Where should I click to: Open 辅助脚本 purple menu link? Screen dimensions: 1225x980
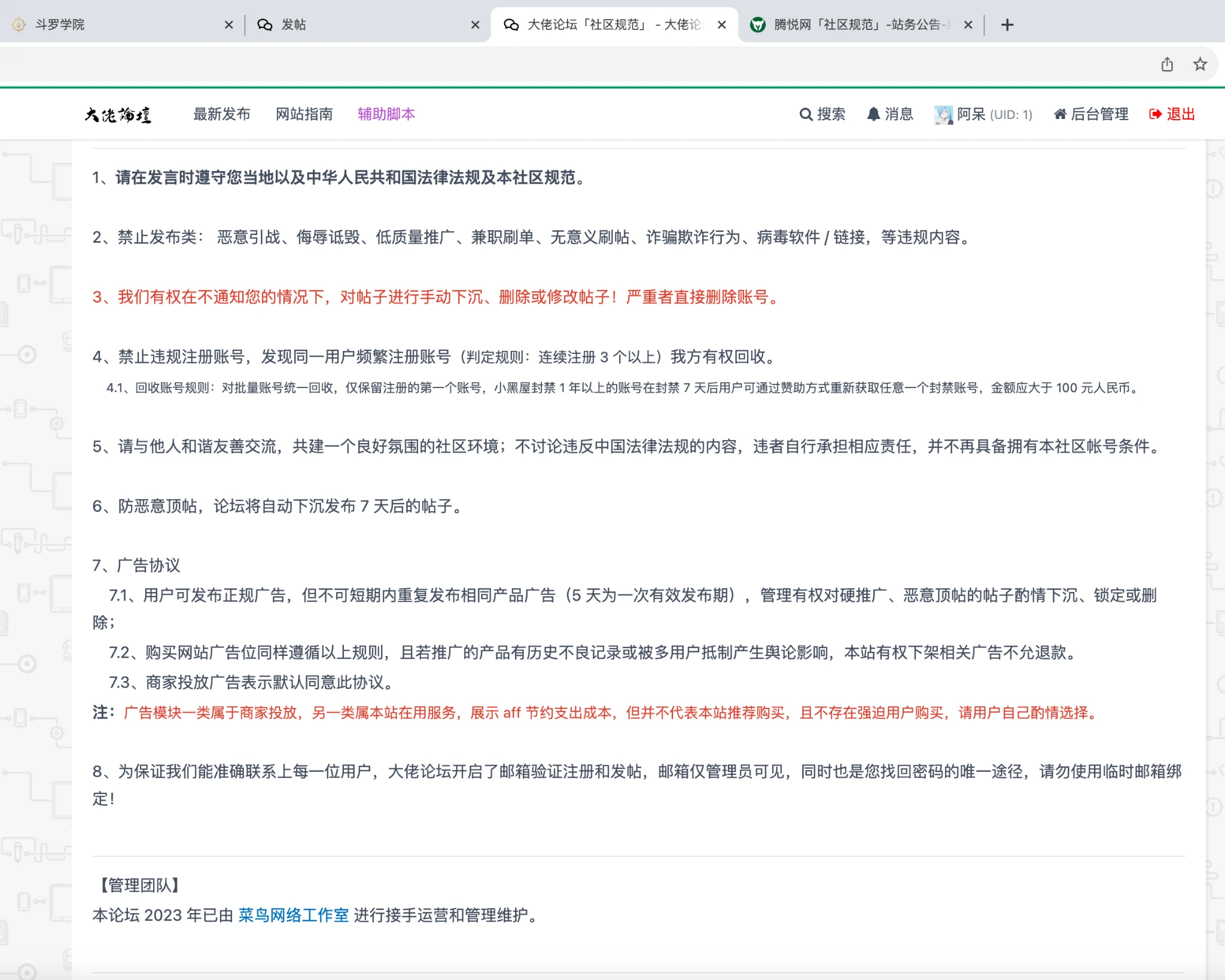[x=386, y=114]
